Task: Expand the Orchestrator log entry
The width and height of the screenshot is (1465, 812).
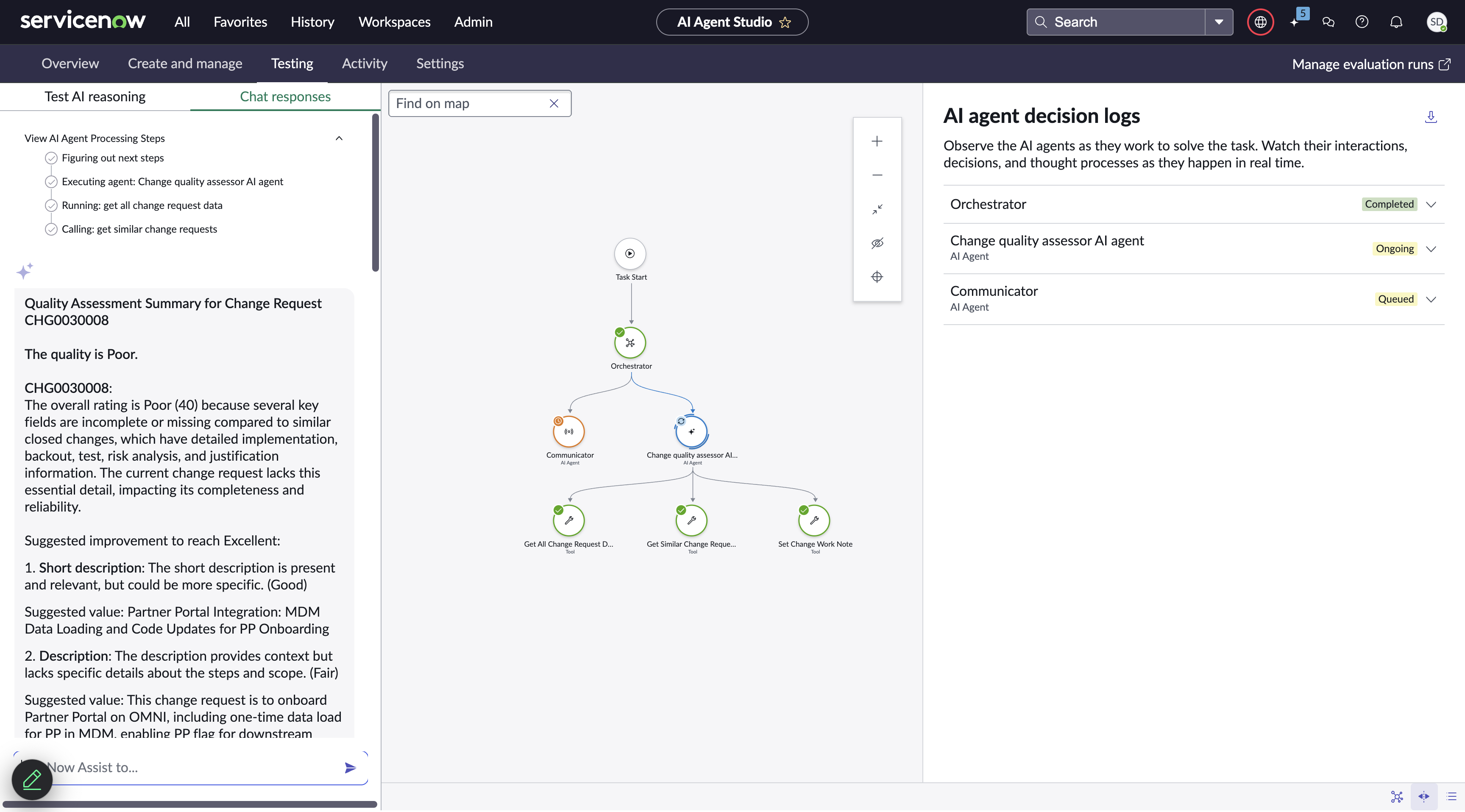Action: tap(1431, 205)
